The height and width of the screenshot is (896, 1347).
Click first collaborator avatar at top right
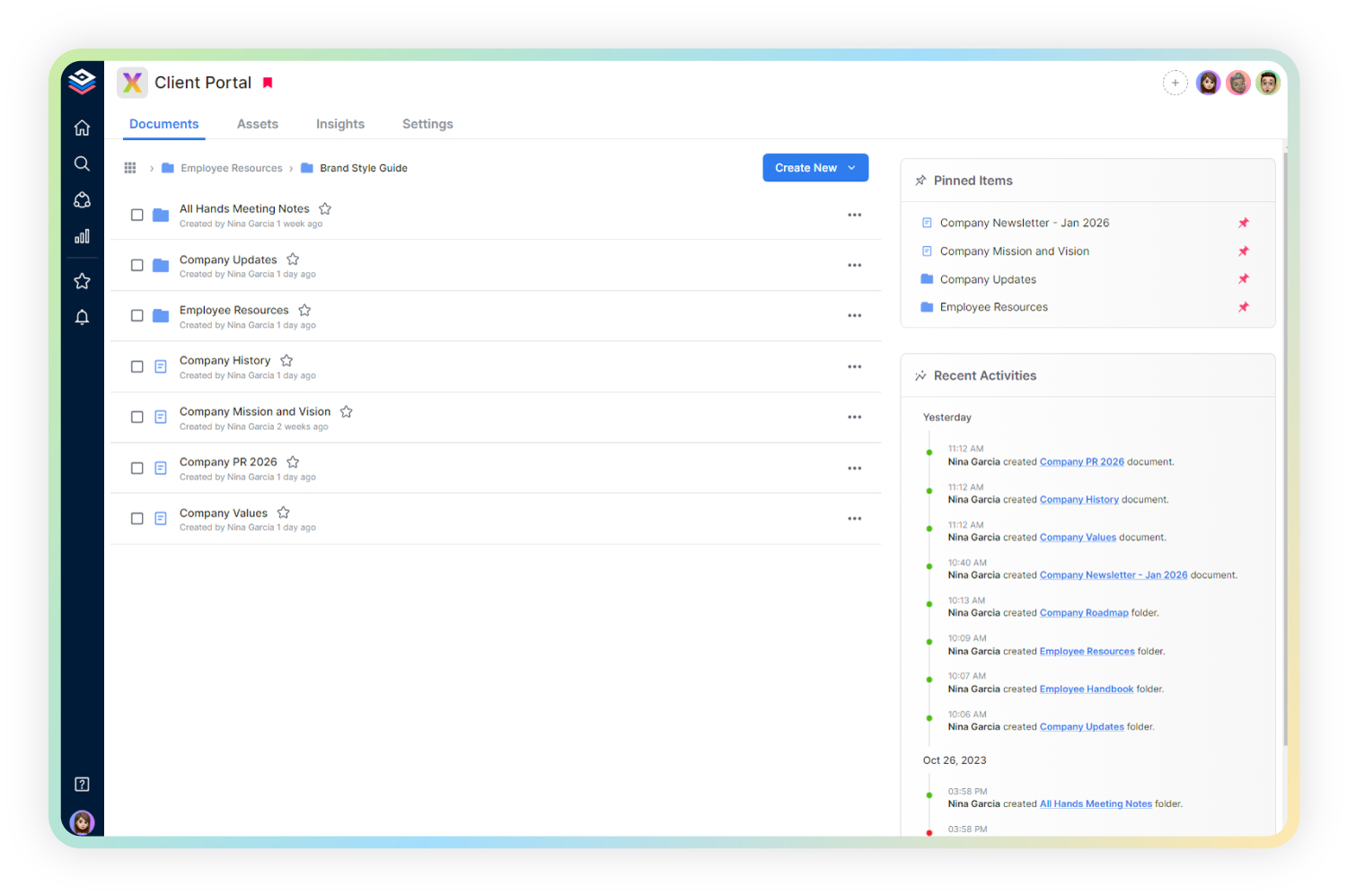(1209, 83)
